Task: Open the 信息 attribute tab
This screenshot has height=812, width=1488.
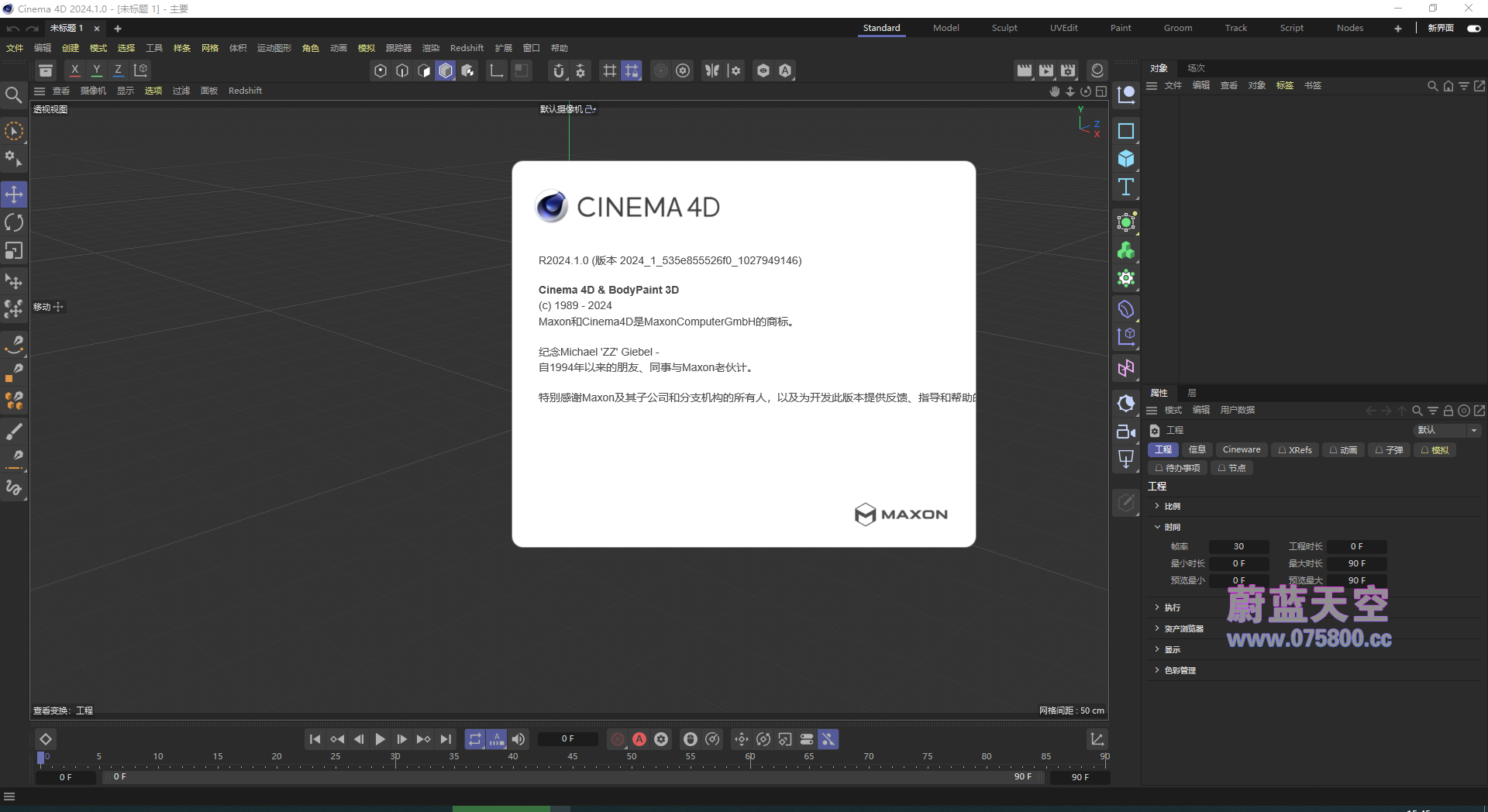Action: click(1197, 449)
